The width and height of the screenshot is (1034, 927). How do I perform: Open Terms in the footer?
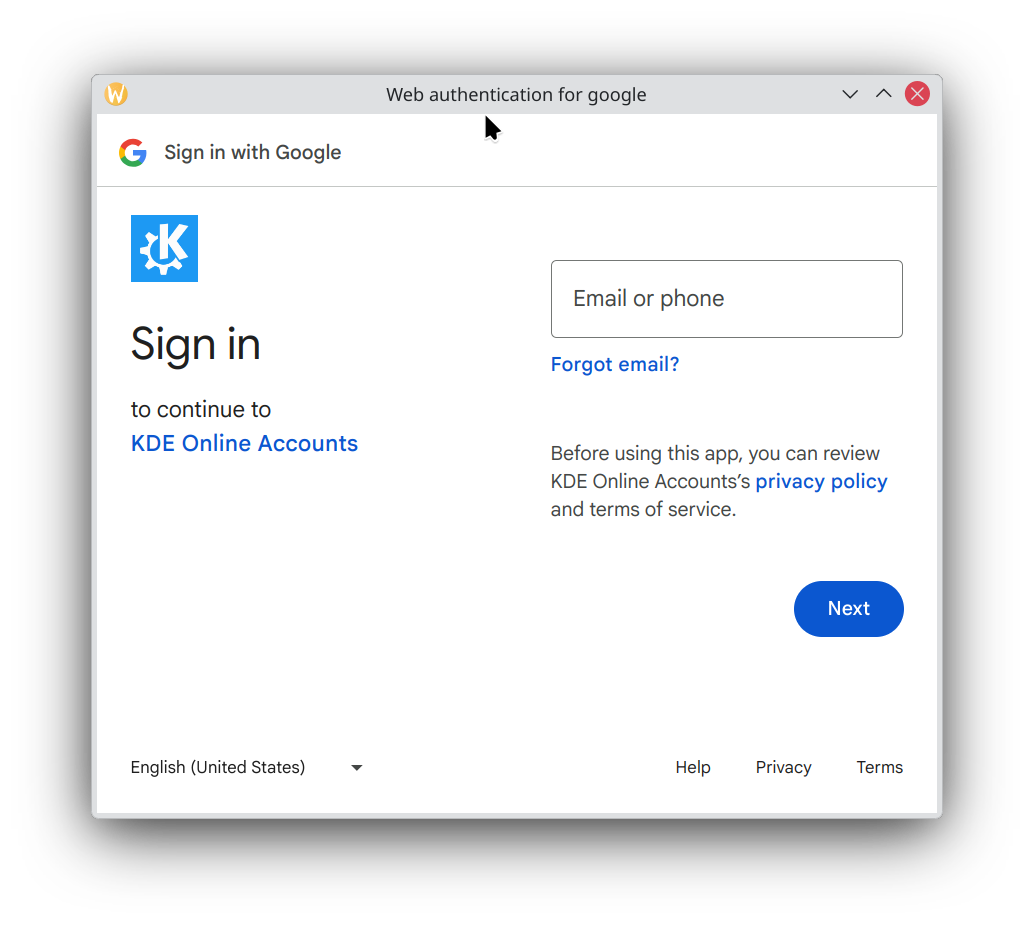click(880, 767)
